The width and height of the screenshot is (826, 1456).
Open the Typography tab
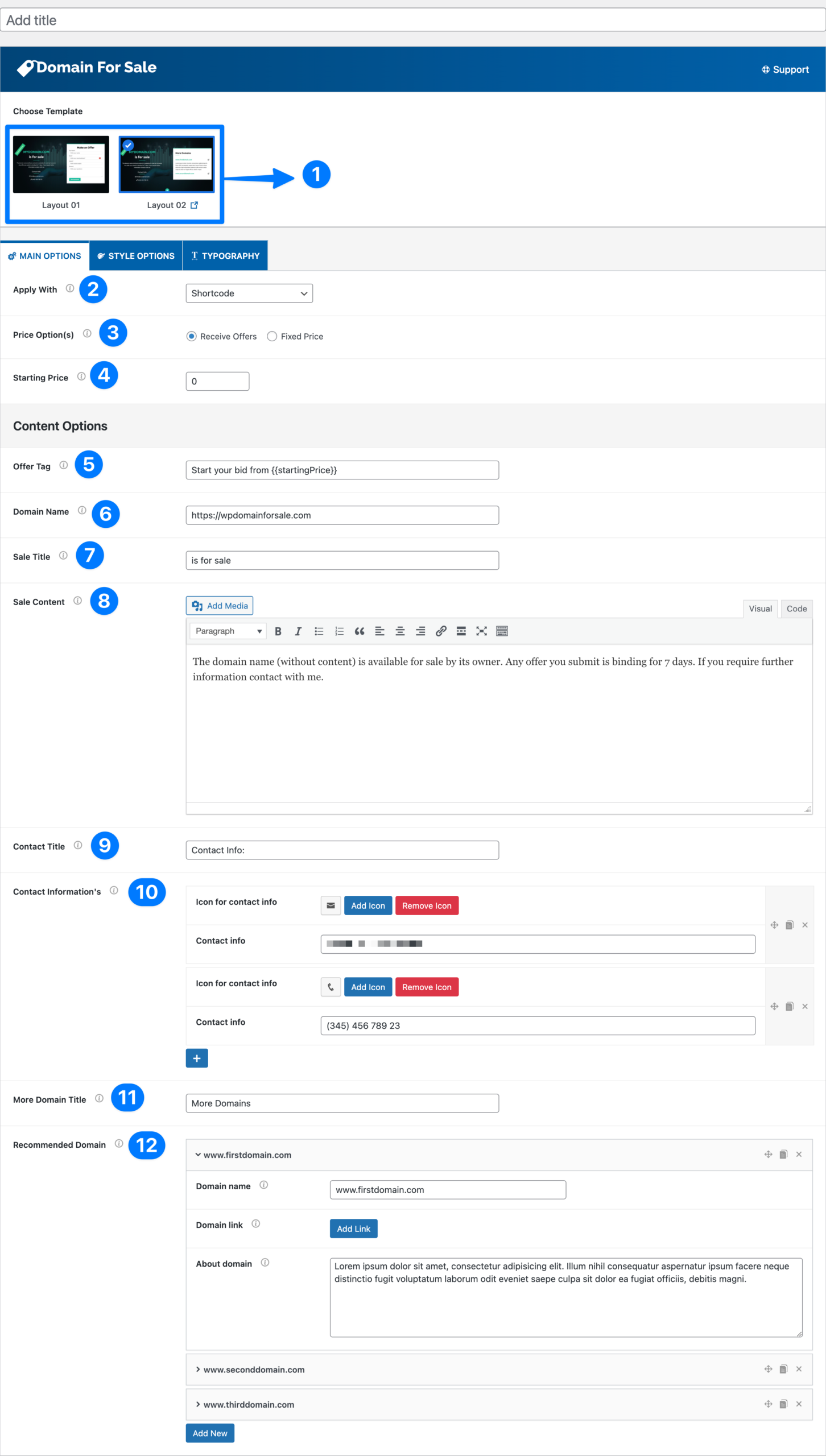tap(225, 256)
